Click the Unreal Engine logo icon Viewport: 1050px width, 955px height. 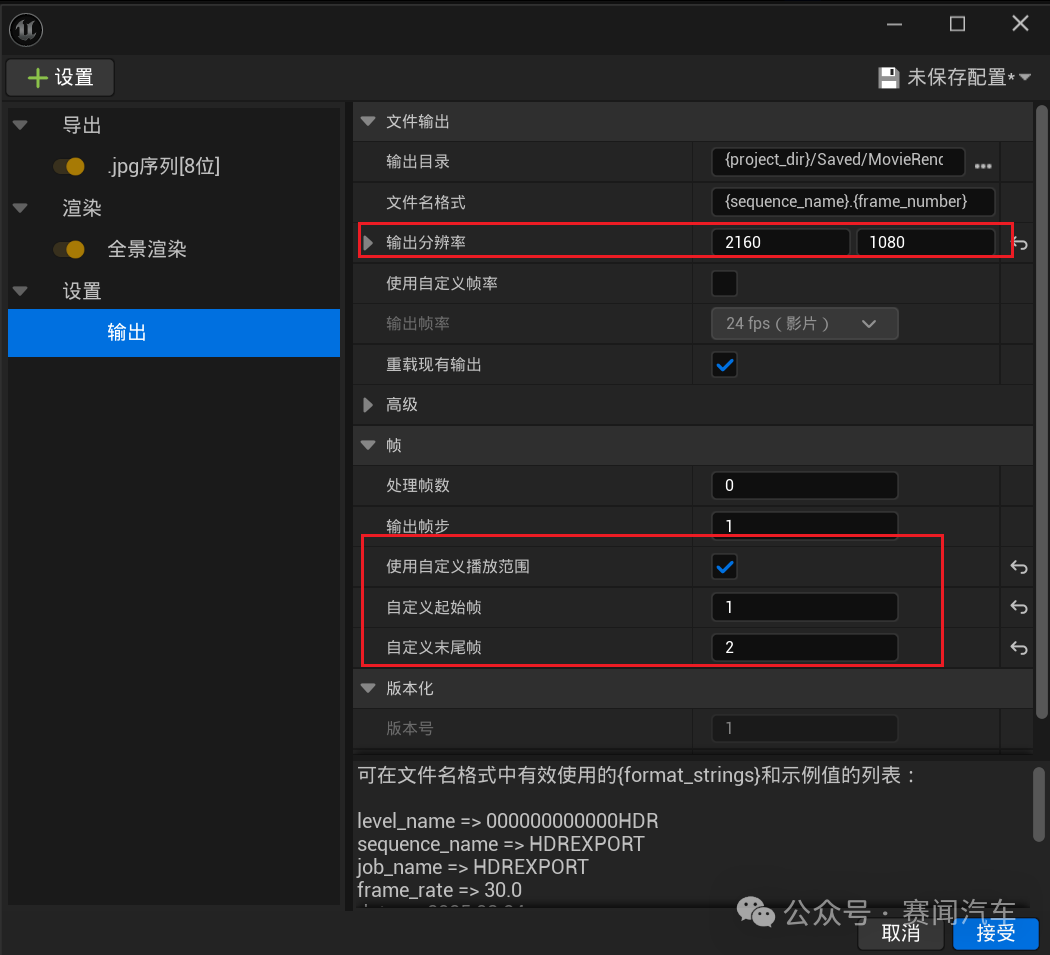tap(25, 29)
